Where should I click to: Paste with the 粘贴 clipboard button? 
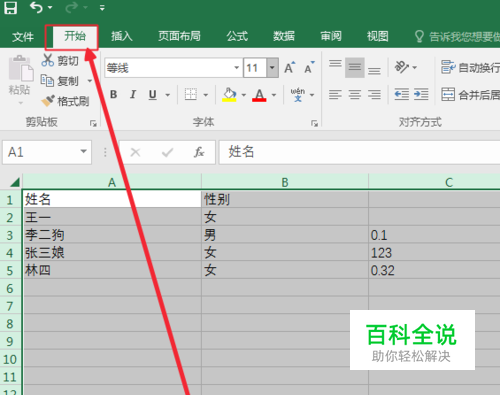tap(20, 75)
